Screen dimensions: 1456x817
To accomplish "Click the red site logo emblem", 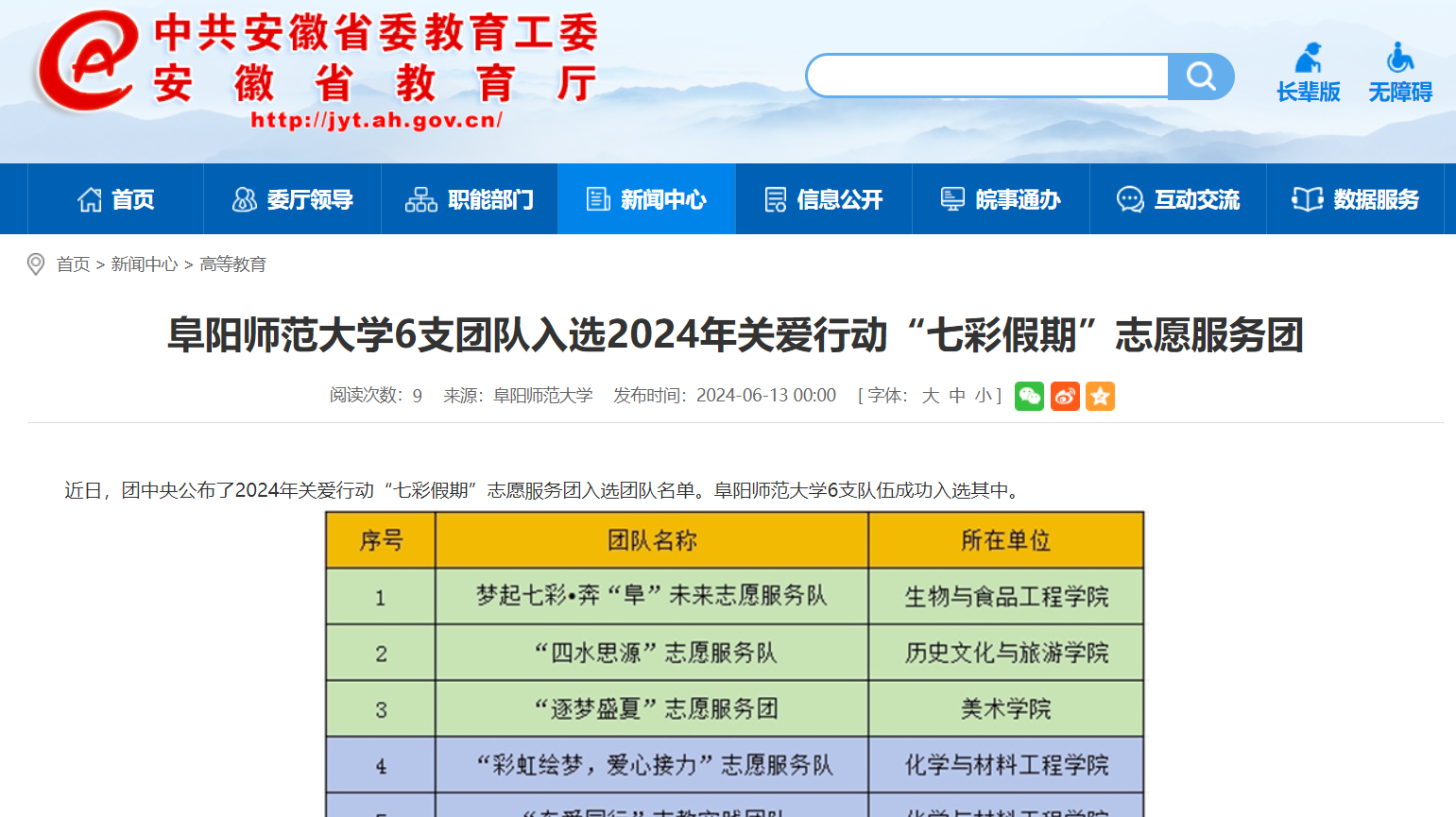I will 87,62.
